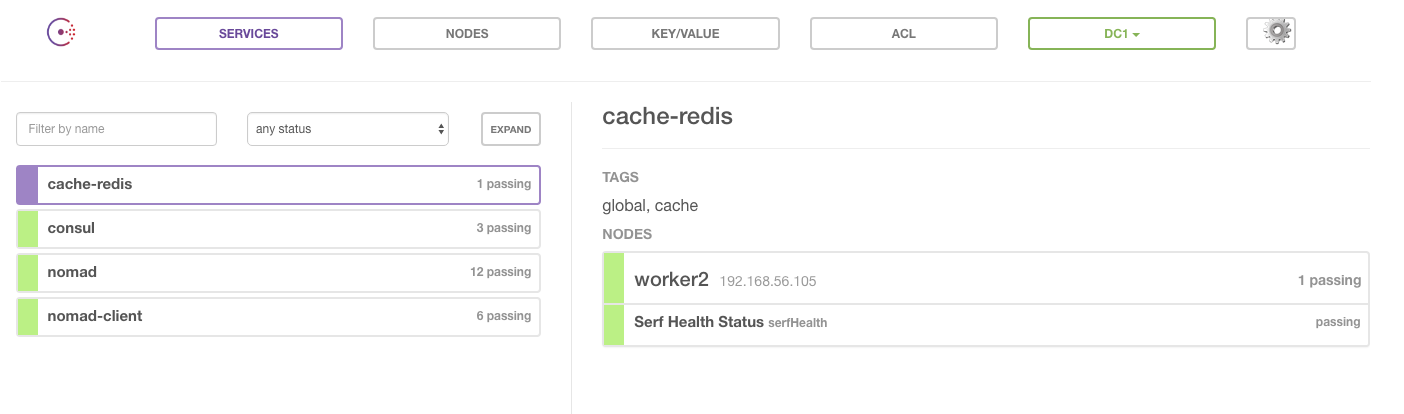This screenshot has height=414, width=1404.
Task: Click the 6 passing count
Action: [x=503, y=316]
